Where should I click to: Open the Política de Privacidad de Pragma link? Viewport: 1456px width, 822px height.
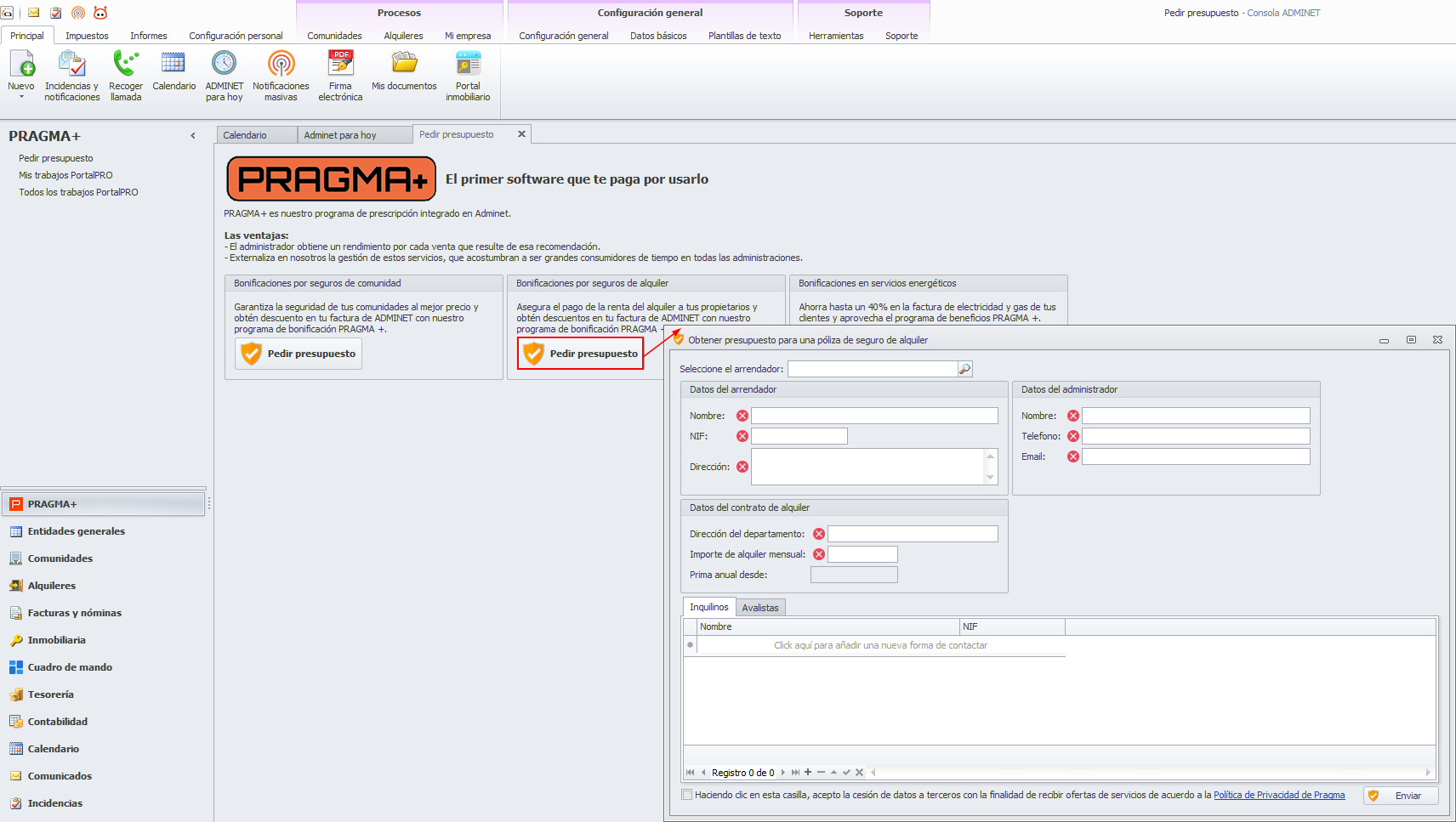[x=1279, y=795]
